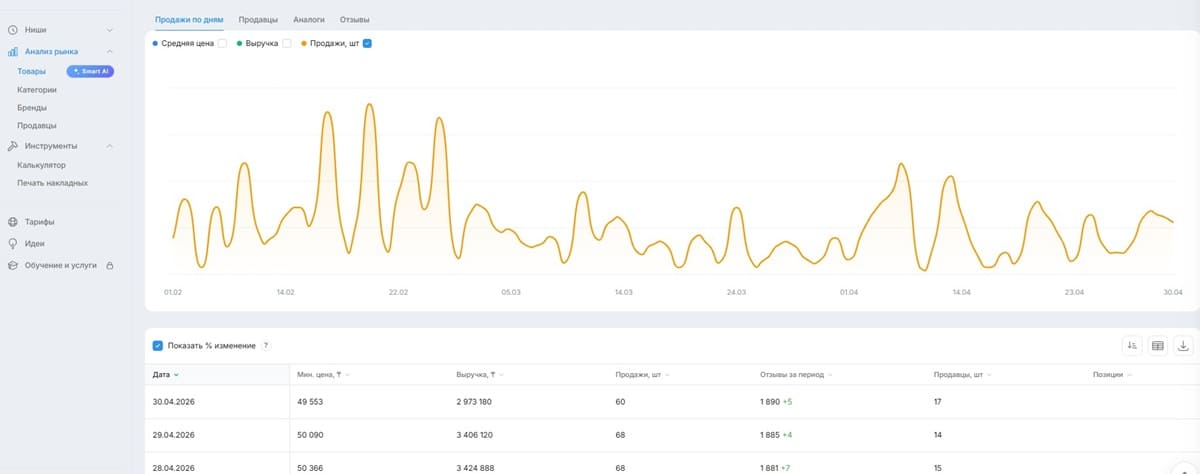Open the Аналоги tab
1200x474 pixels.
(309, 19)
